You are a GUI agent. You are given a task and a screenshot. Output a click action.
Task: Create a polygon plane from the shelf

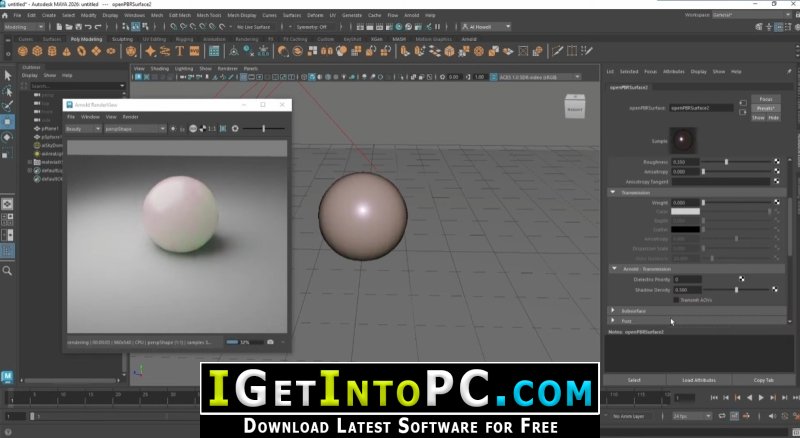click(96, 51)
